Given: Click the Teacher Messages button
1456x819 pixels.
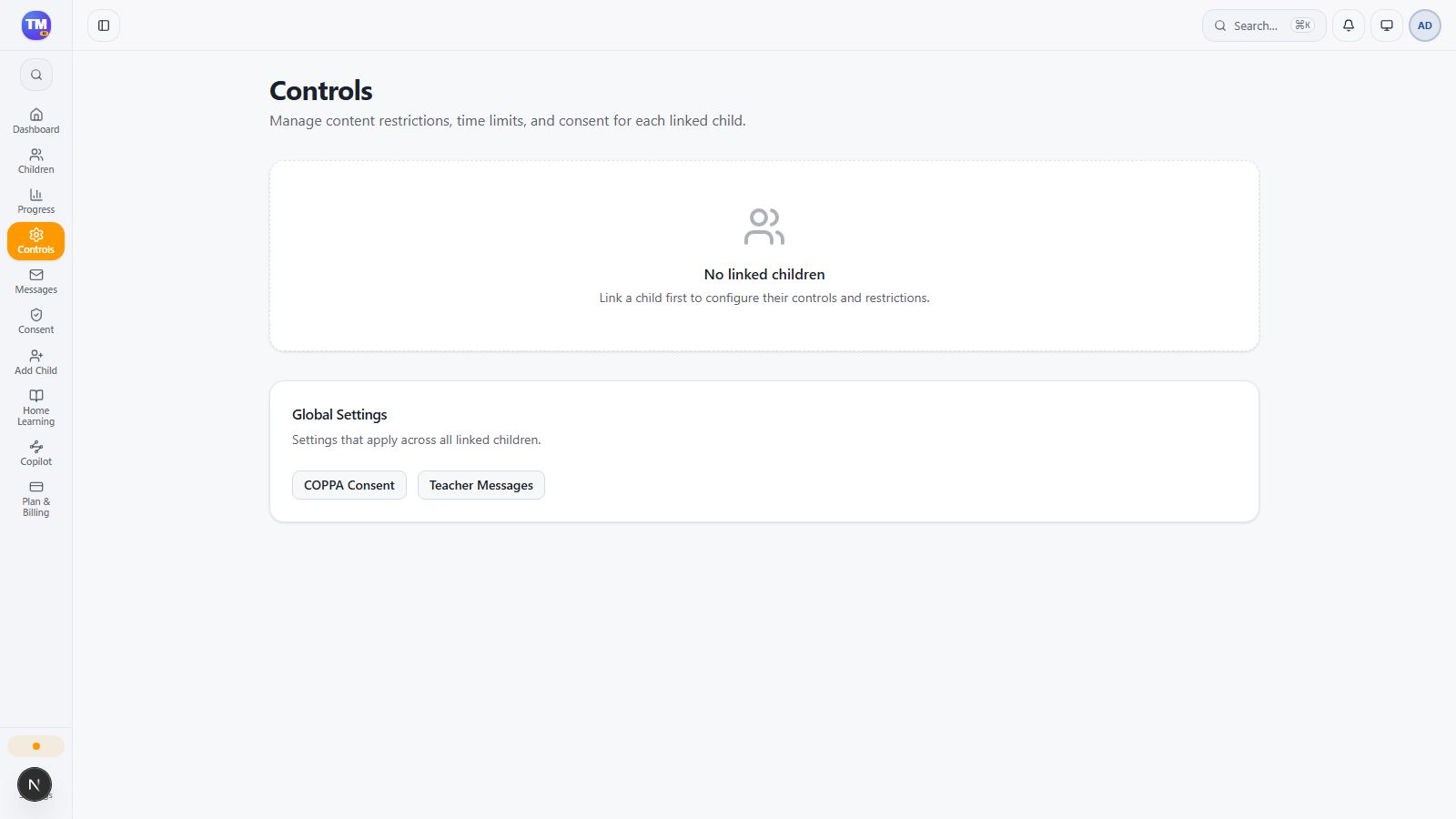Looking at the screenshot, I should (x=481, y=485).
